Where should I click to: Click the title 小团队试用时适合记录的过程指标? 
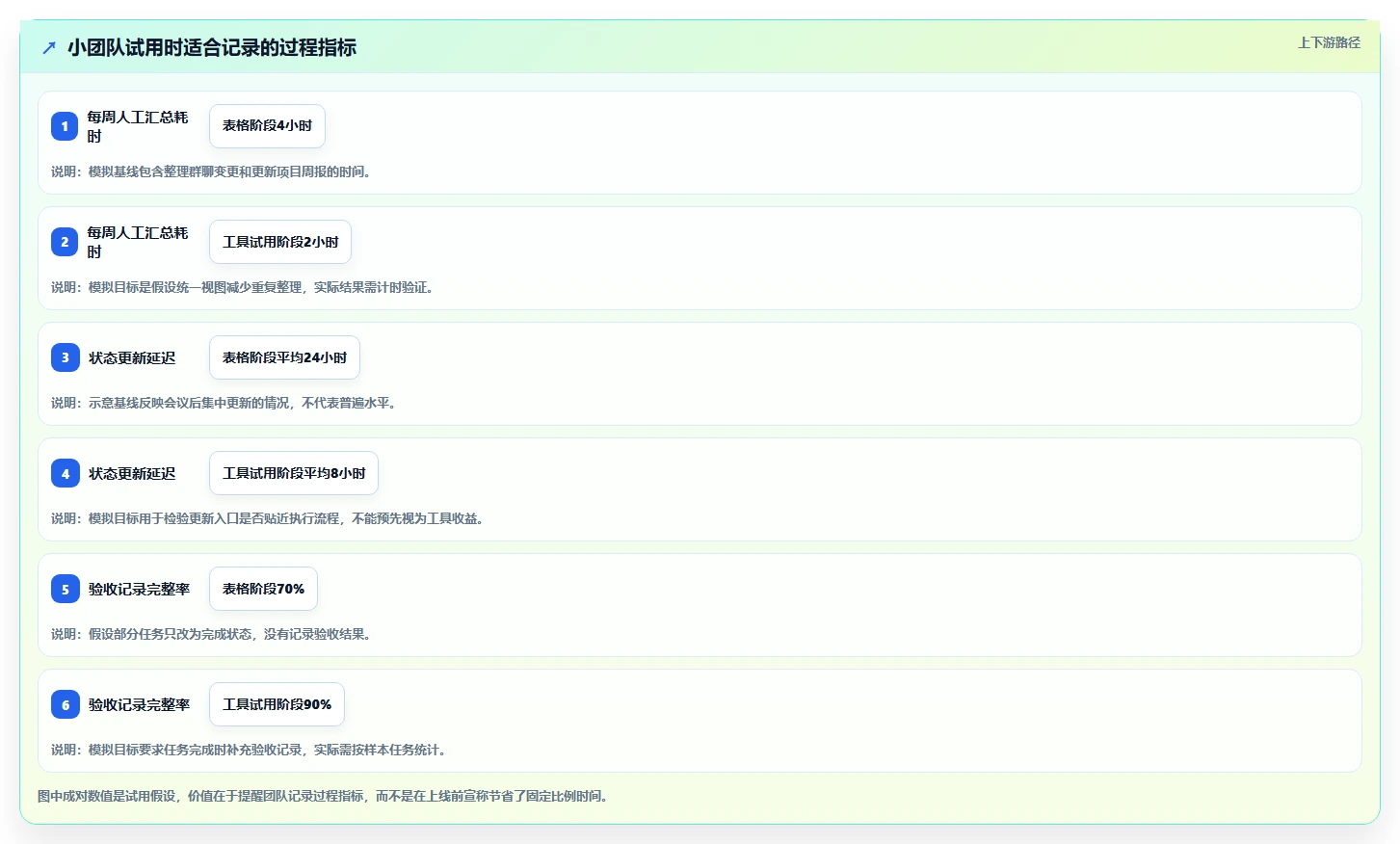click(212, 47)
